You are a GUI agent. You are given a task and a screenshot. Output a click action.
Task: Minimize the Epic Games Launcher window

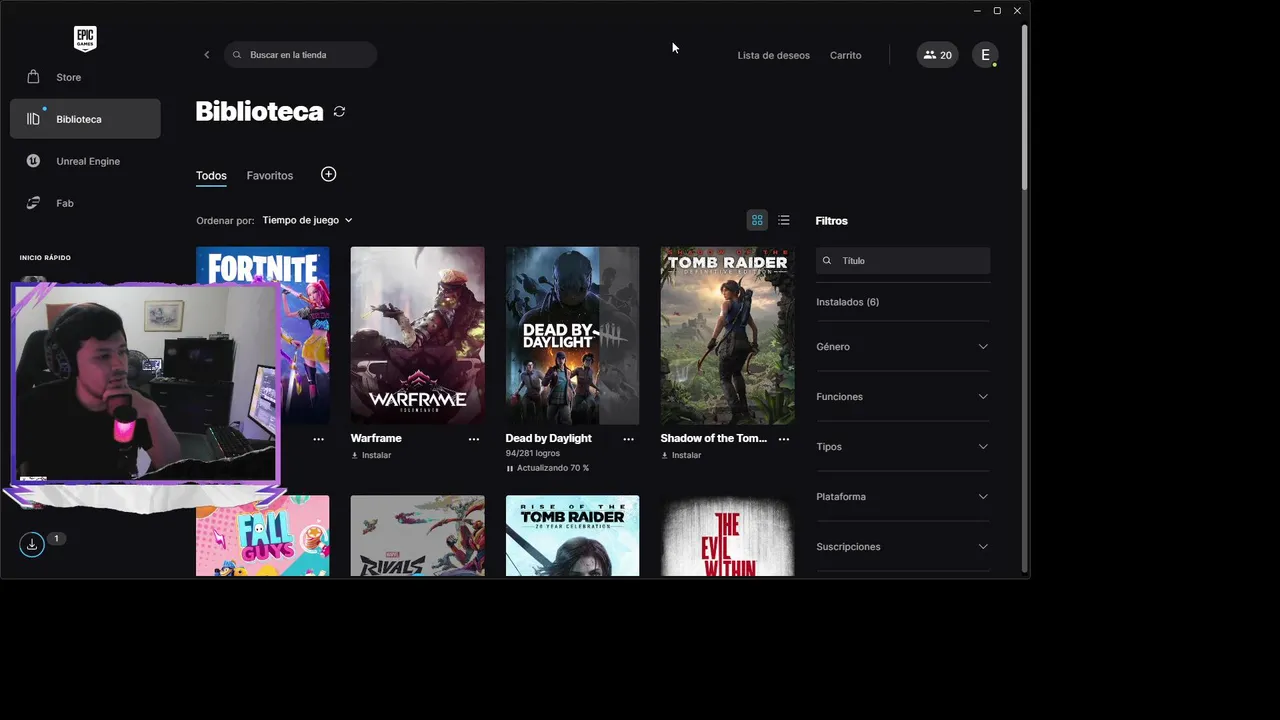point(977,11)
